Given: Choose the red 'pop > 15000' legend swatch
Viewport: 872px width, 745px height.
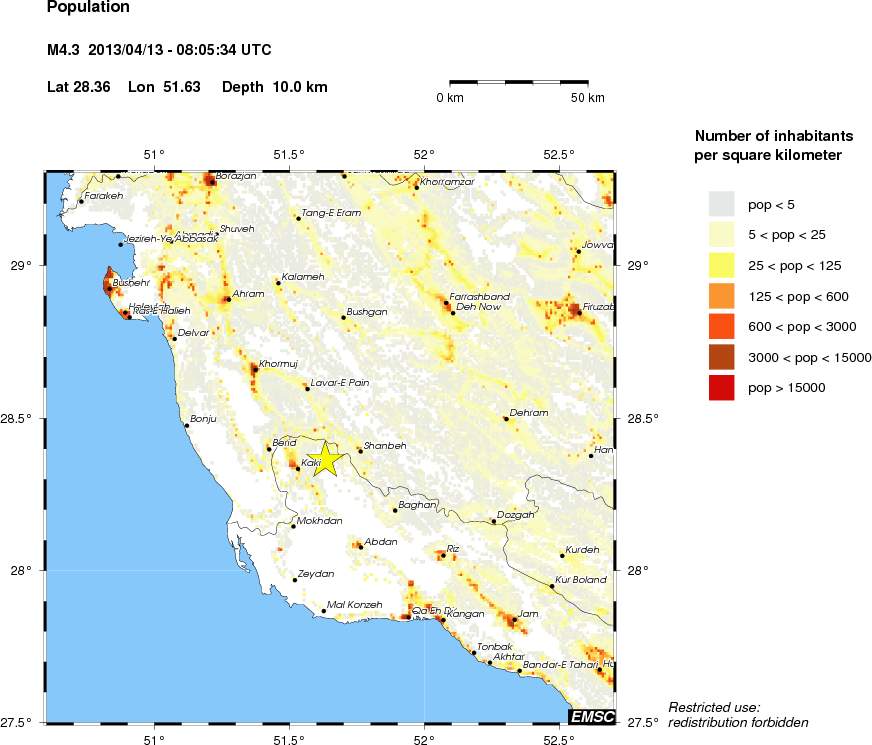Looking at the screenshot, I should point(721,387).
